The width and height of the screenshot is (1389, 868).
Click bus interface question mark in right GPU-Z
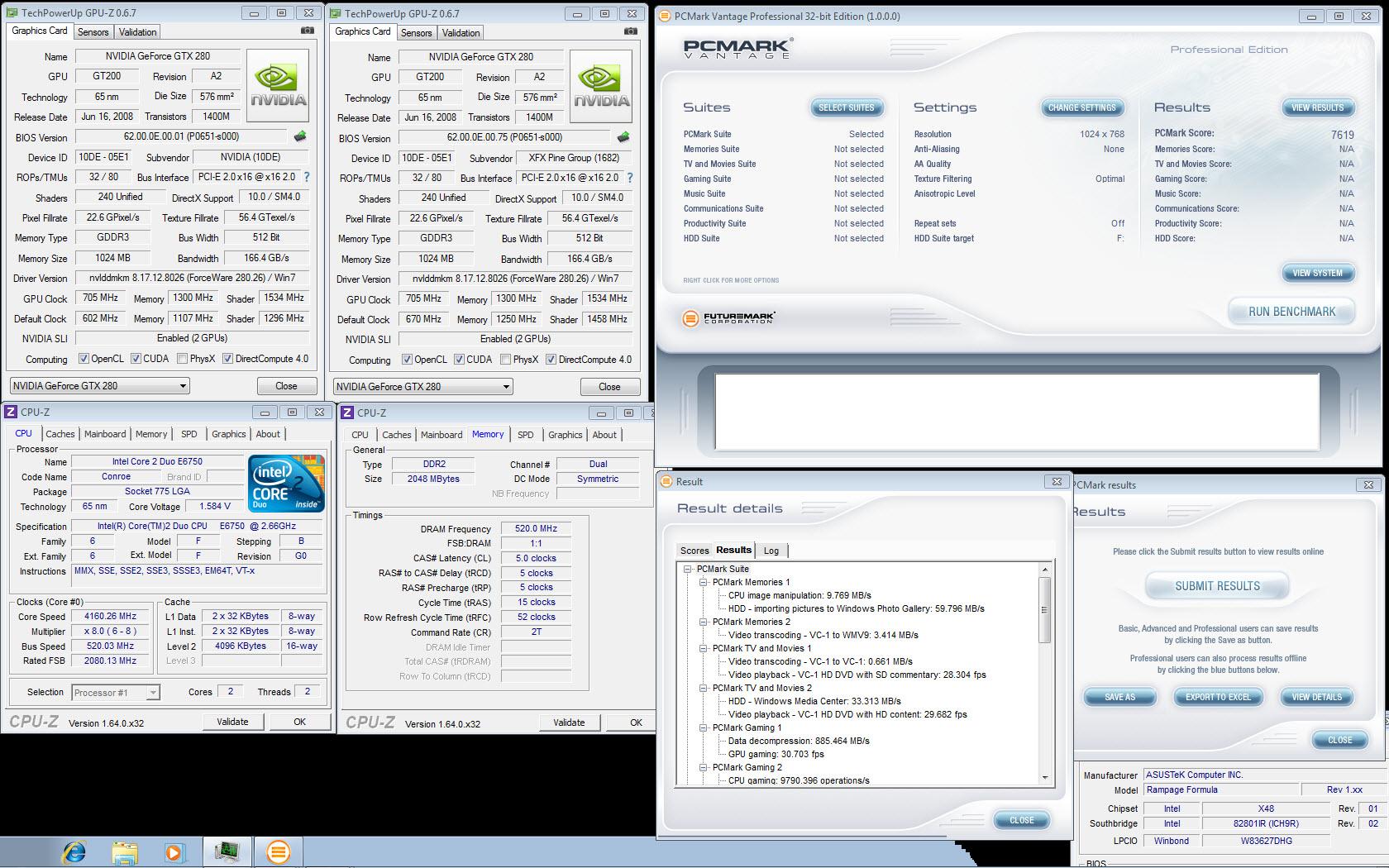[630, 178]
